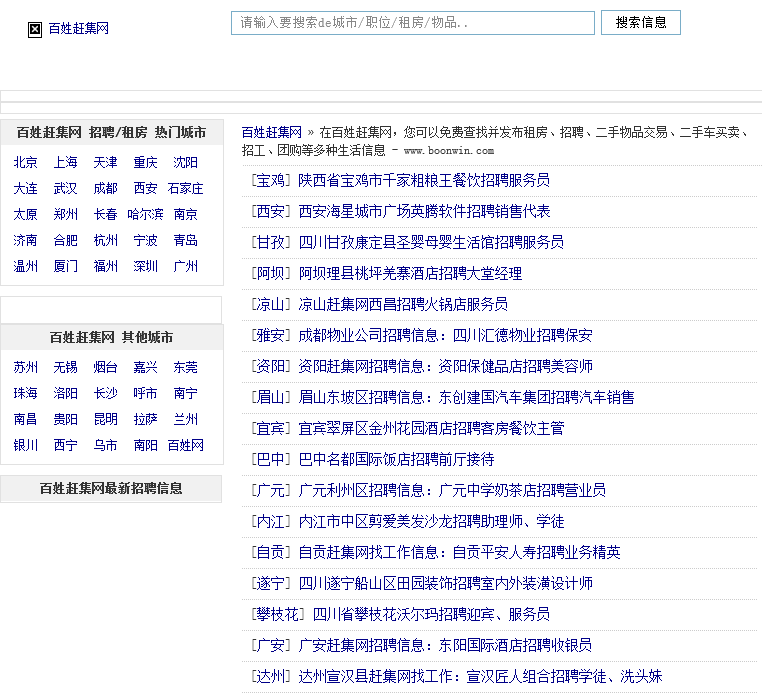The height and width of the screenshot is (693, 762).
Task: Open the 百姓赶集网 logo link at top left
Action: tap(78, 29)
